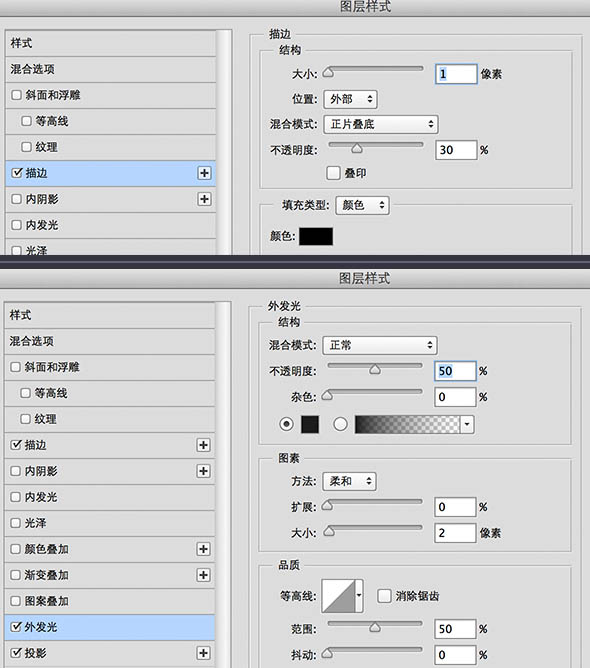The height and width of the screenshot is (668, 590).
Task: Click 扩展 percentage input field
Action: pyautogui.click(x=455, y=507)
